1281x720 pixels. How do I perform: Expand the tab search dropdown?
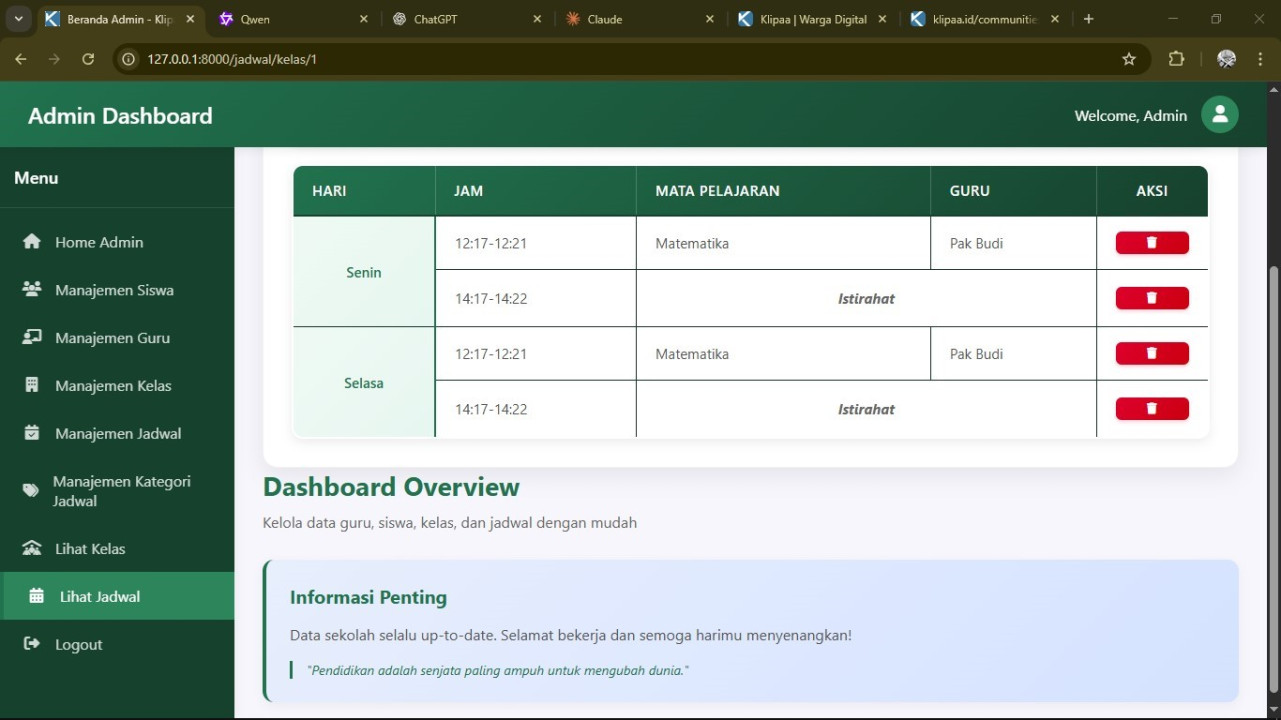(18, 19)
